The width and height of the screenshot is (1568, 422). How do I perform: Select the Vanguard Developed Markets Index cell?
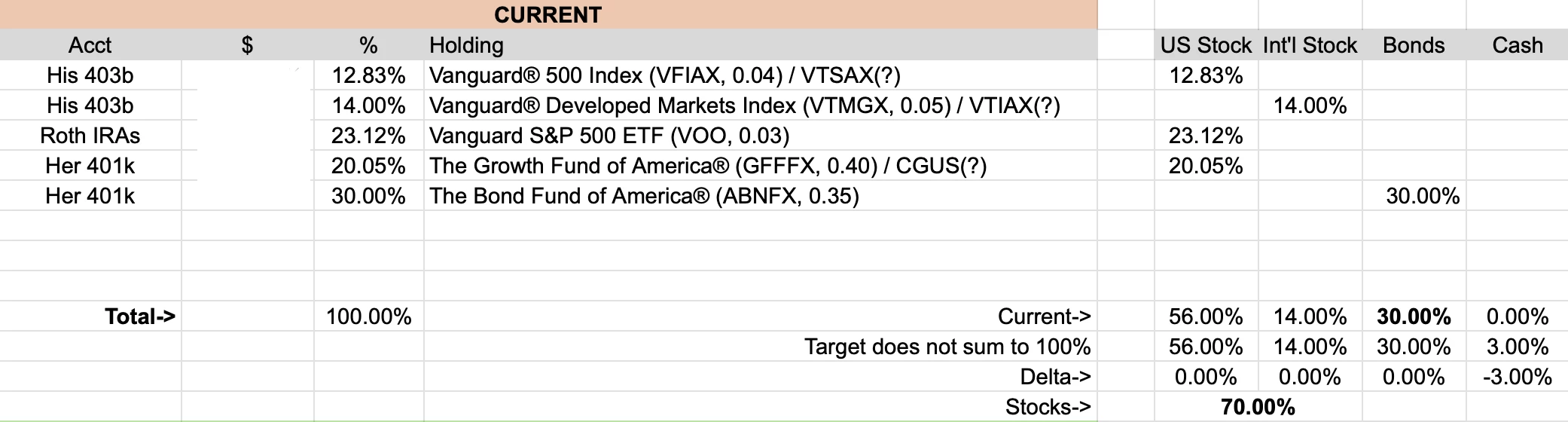click(x=761, y=105)
